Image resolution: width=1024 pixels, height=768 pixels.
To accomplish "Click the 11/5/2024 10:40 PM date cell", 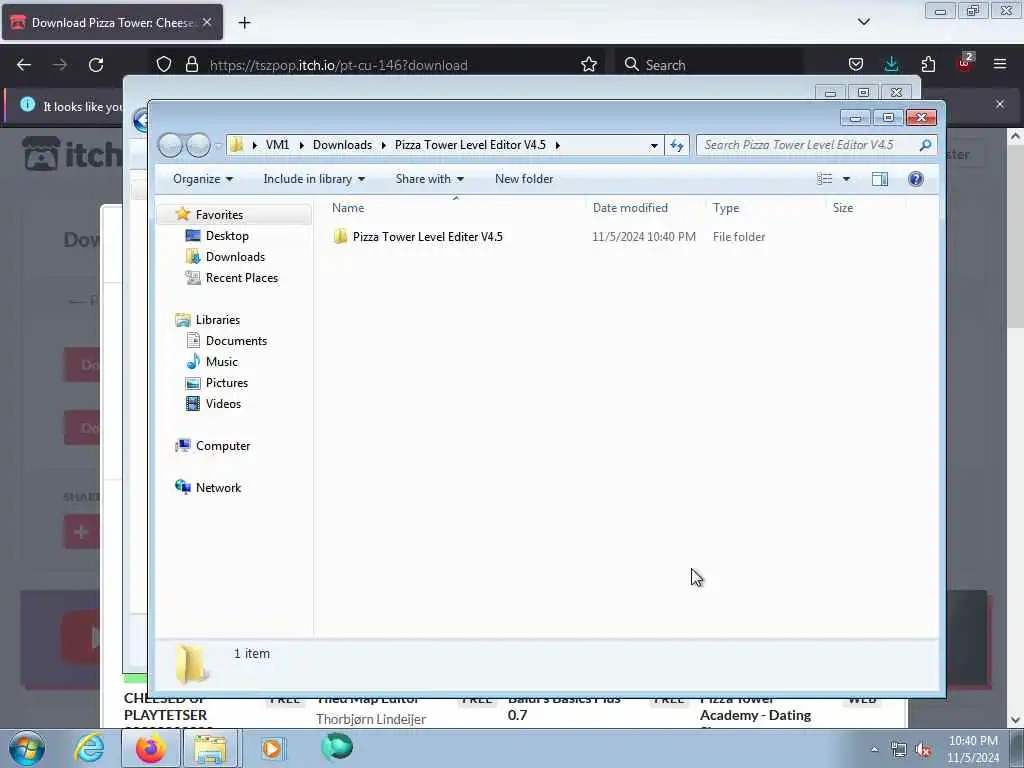I will (x=644, y=237).
